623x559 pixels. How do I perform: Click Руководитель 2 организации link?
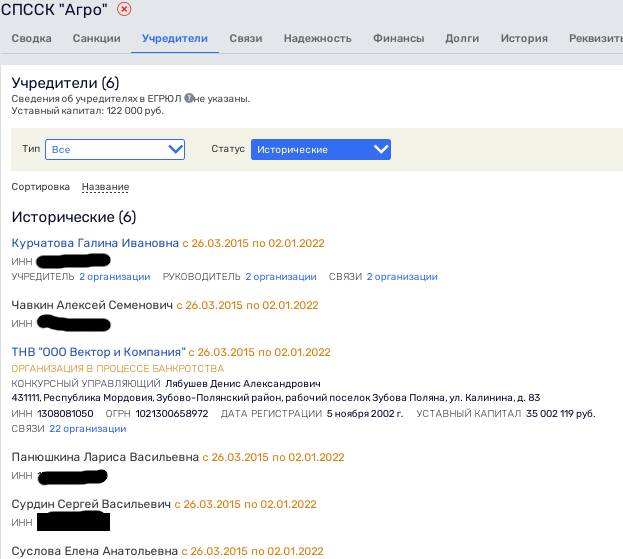(x=281, y=277)
